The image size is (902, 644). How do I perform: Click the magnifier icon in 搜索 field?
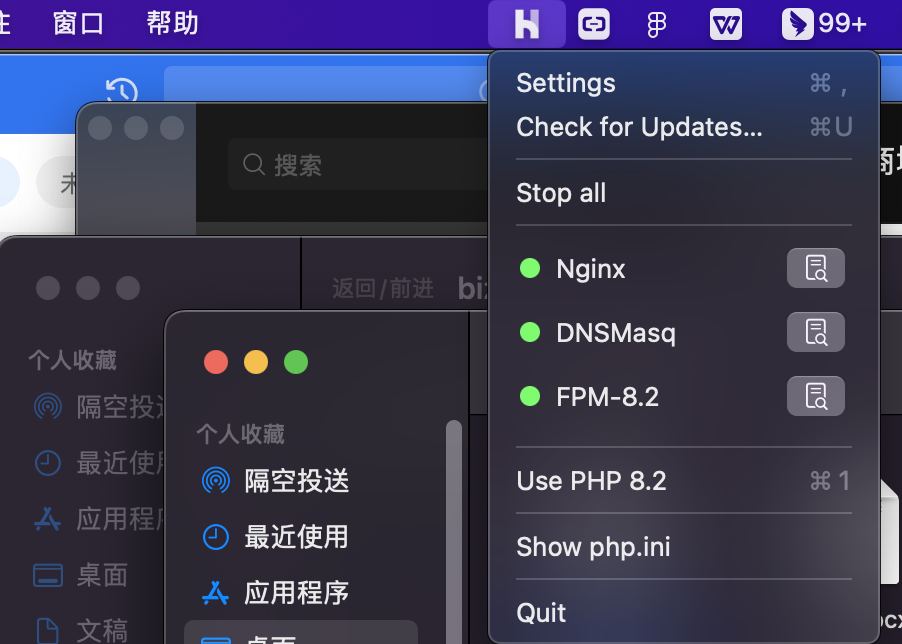tap(254, 164)
